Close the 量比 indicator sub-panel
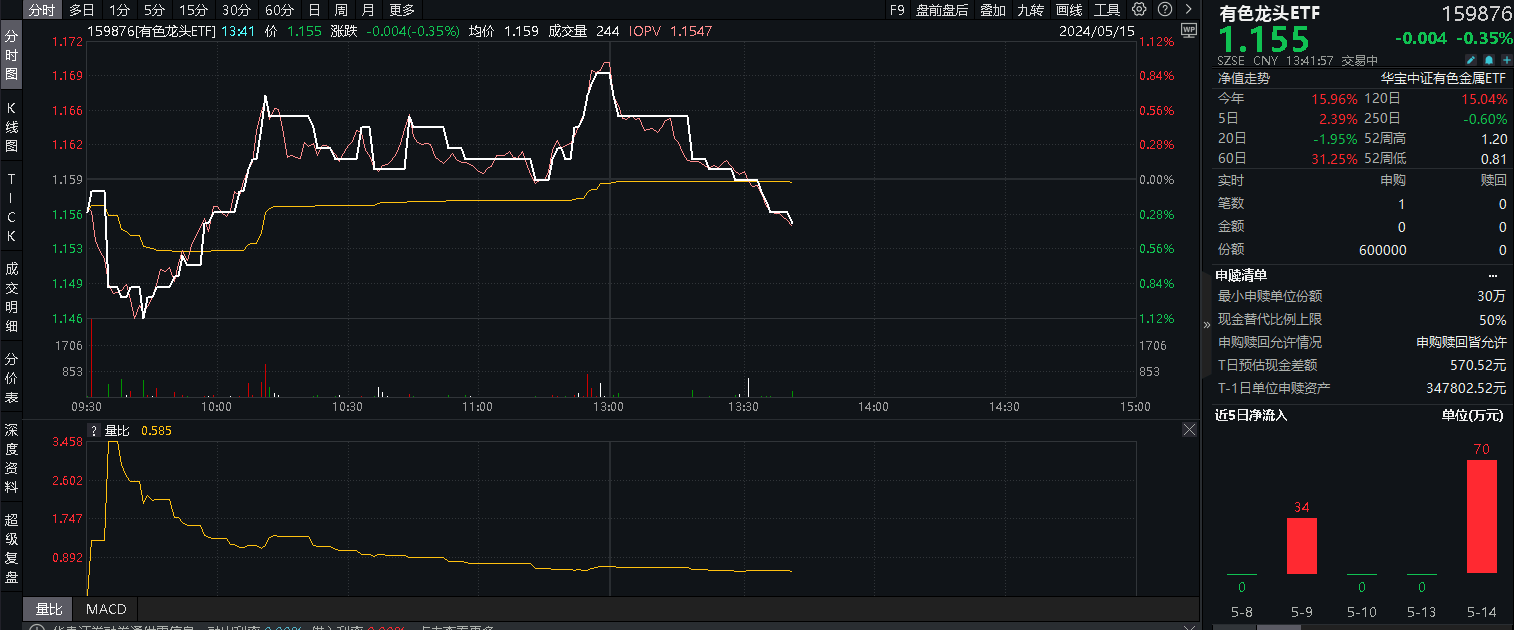Image resolution: width=1514 pixels, height=630 pixels. pyautogui.click(x=1189, y=430)
